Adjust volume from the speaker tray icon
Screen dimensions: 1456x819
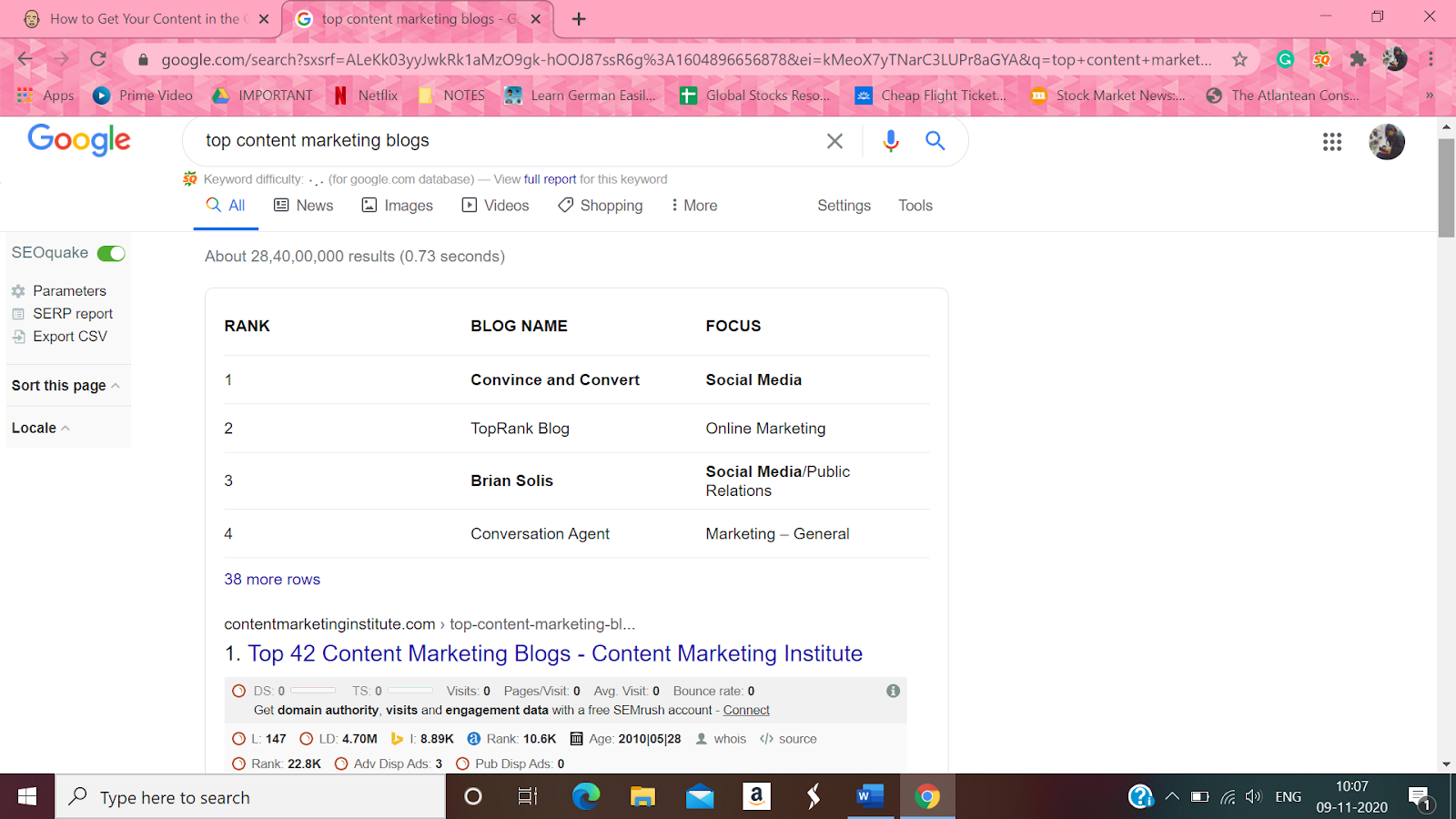pyautogui.click(x=1254, y=797)
